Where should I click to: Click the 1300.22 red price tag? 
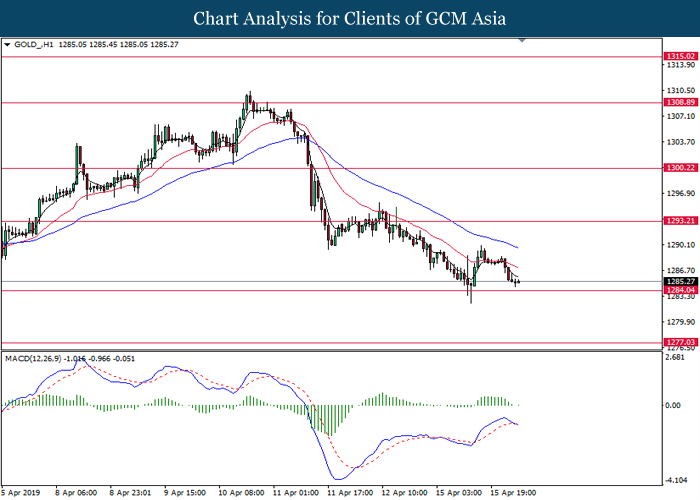click(x=679, y=168)
